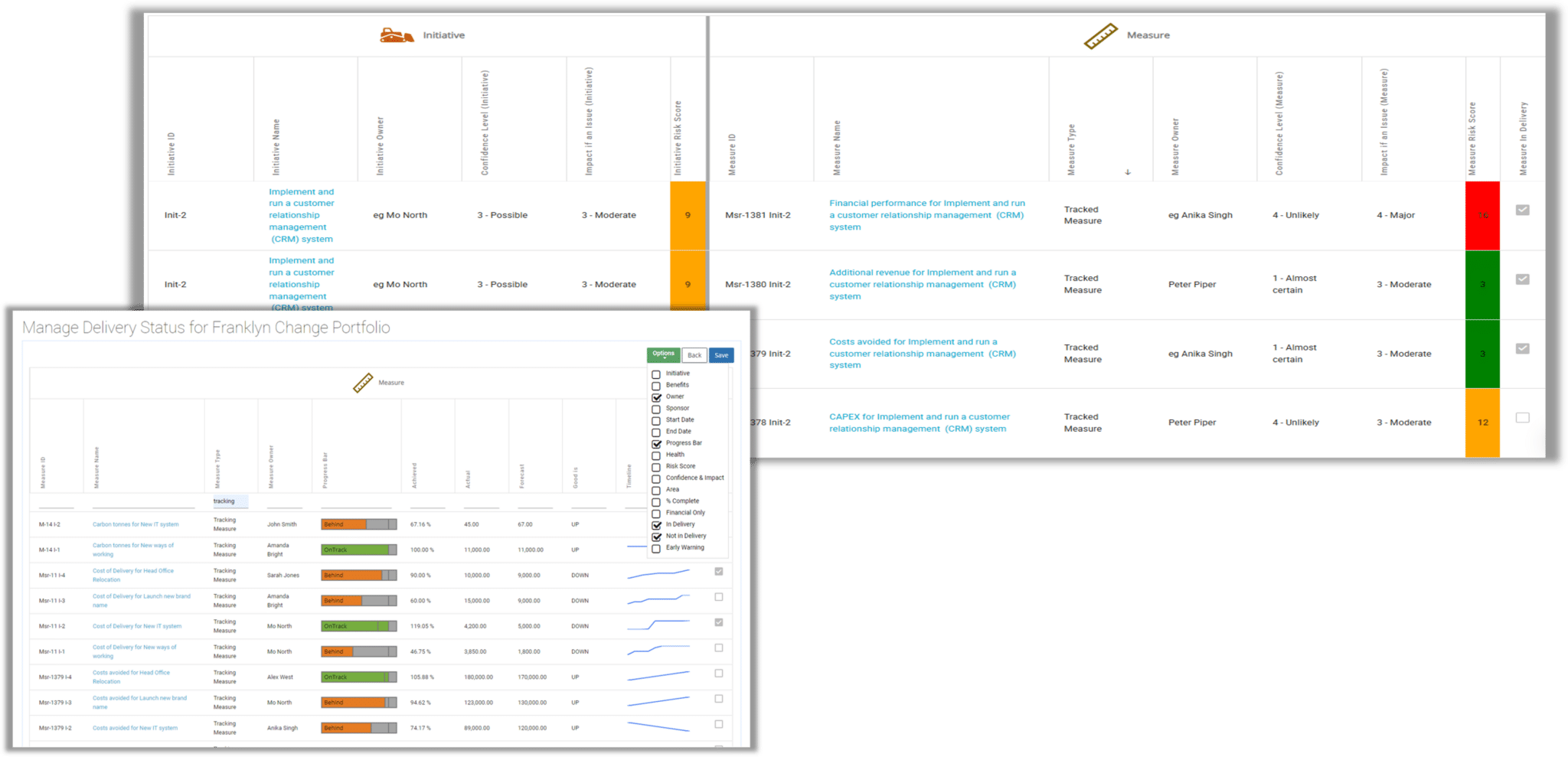This screenshot has height=757, width=1568.
Task: Click the orange bulldozer Initiative icon
Action: tap(397, 35)
